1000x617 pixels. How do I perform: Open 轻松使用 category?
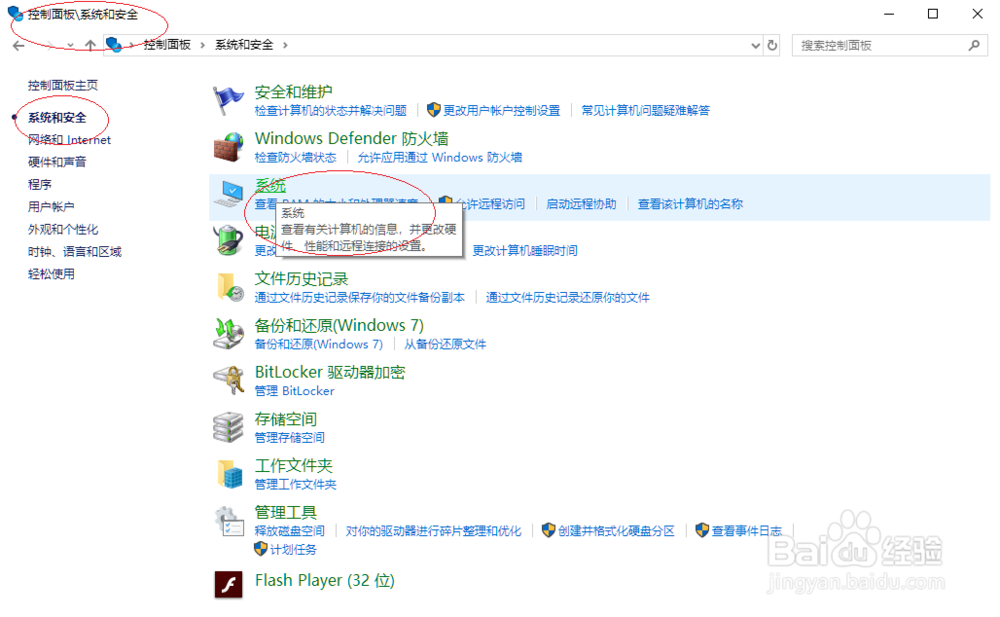click(x=51, y=274)
